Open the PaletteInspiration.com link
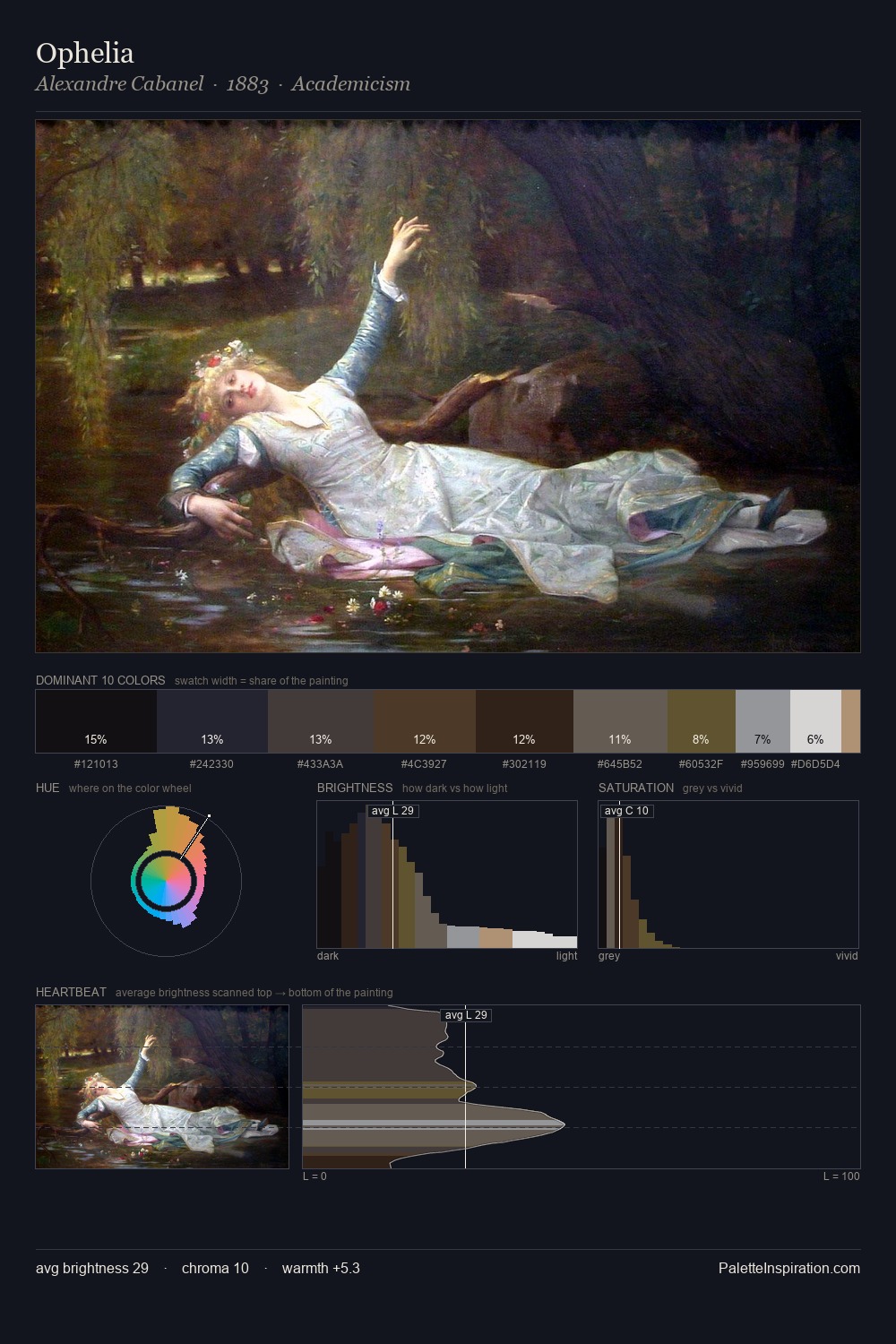Image resolution: width=896 pixels, height=1344 pixels. [x=789, y=1268]
